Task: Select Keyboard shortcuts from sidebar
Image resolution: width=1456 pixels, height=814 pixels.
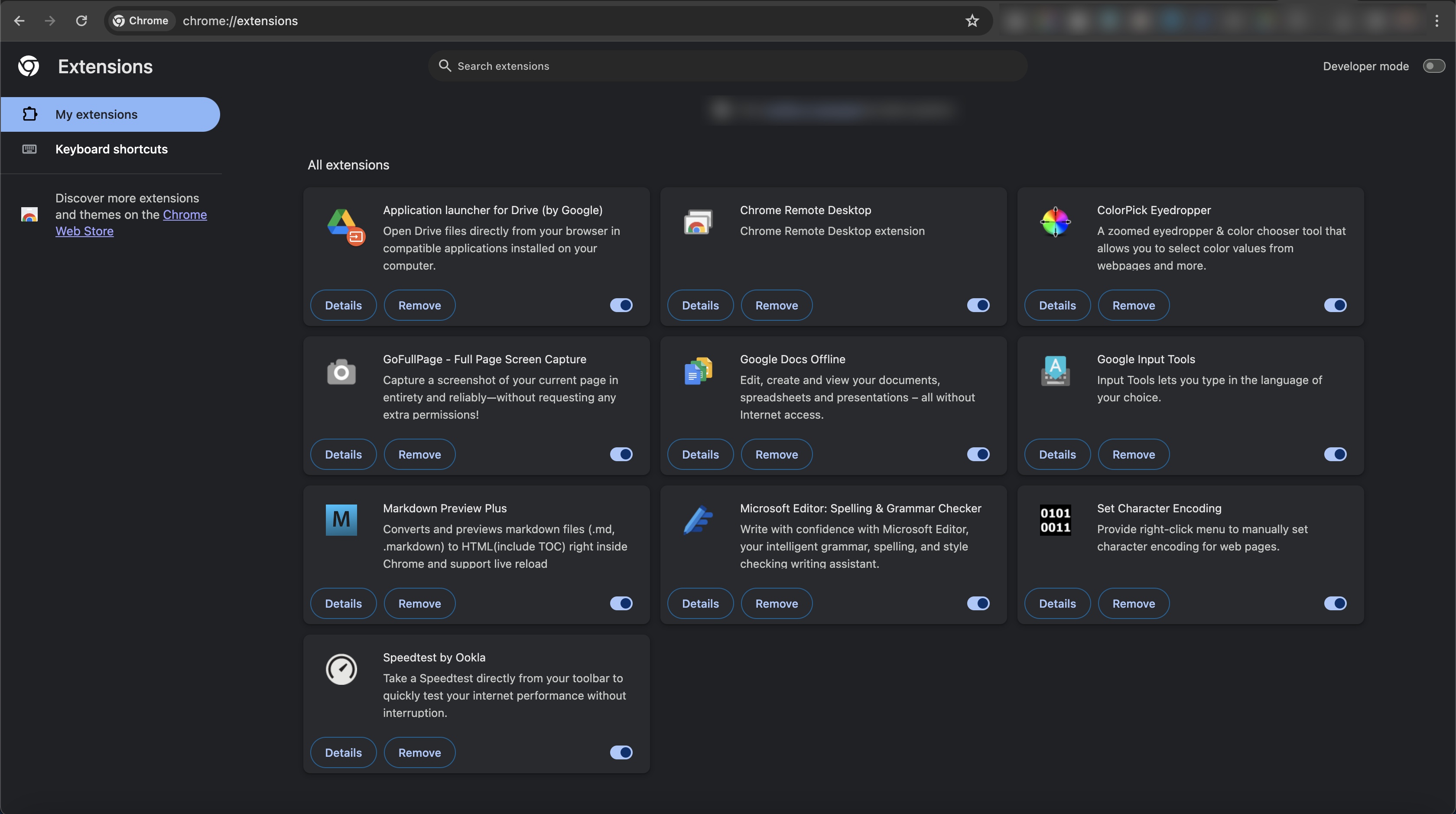Action: pos(111,150)
